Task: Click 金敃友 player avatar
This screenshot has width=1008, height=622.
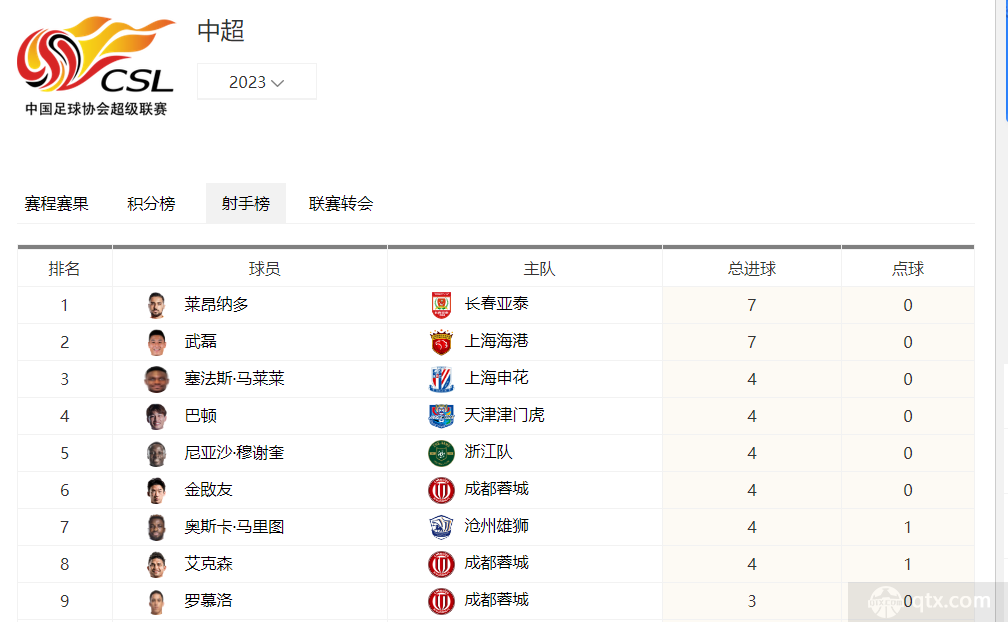Action: [x=156, y=490]
